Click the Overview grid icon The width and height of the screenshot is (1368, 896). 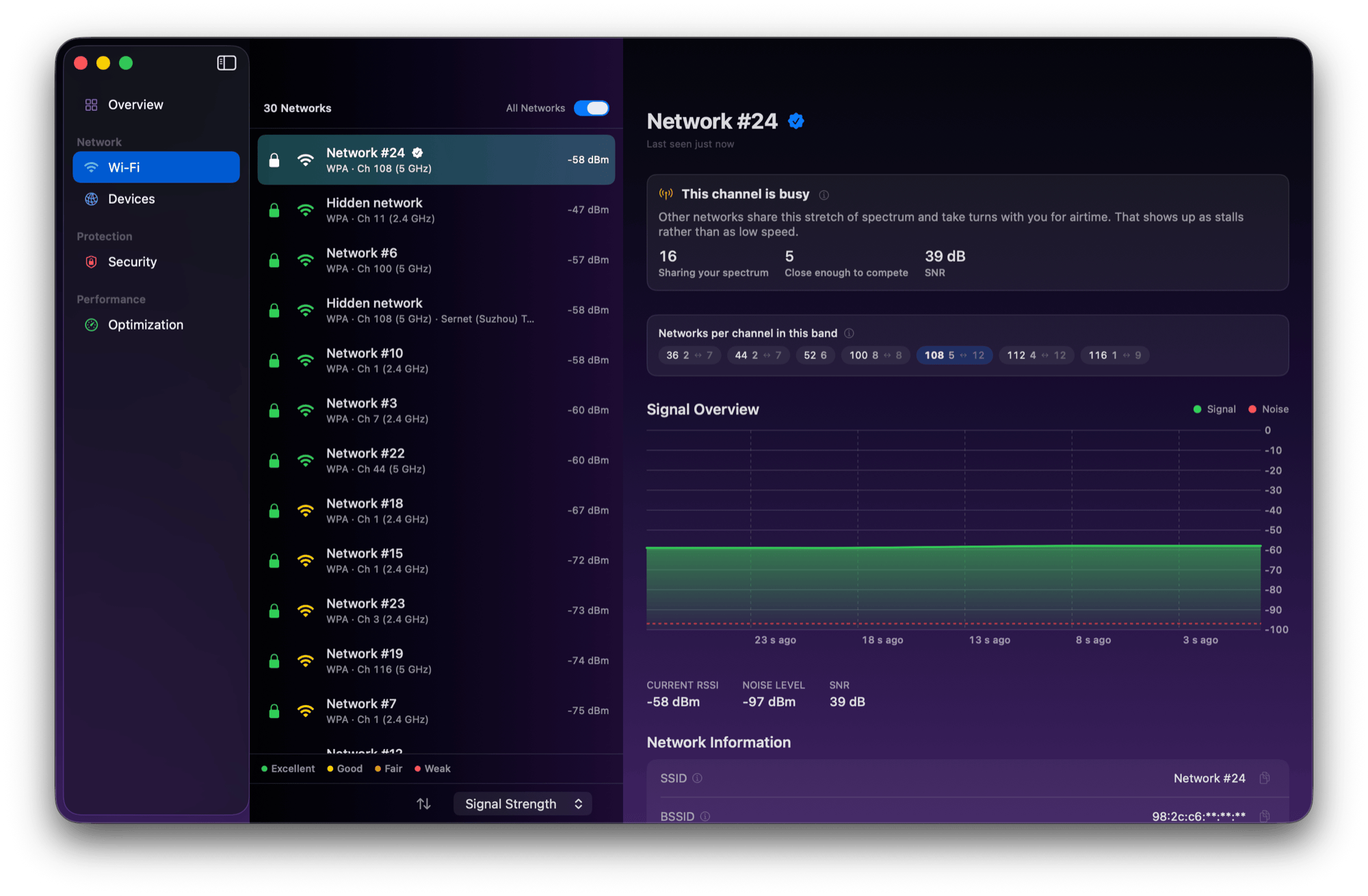pos(91,105)
